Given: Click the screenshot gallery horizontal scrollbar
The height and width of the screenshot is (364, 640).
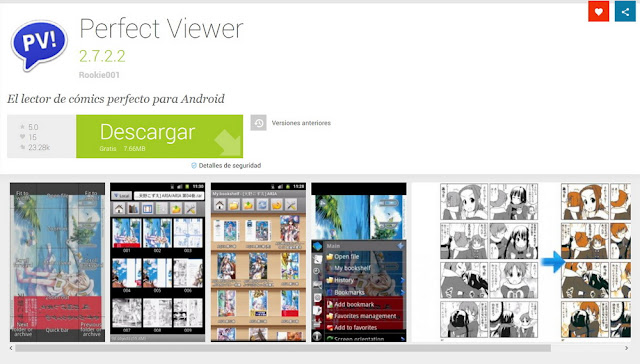Looking at the screenshot, I should pos(283,348).
